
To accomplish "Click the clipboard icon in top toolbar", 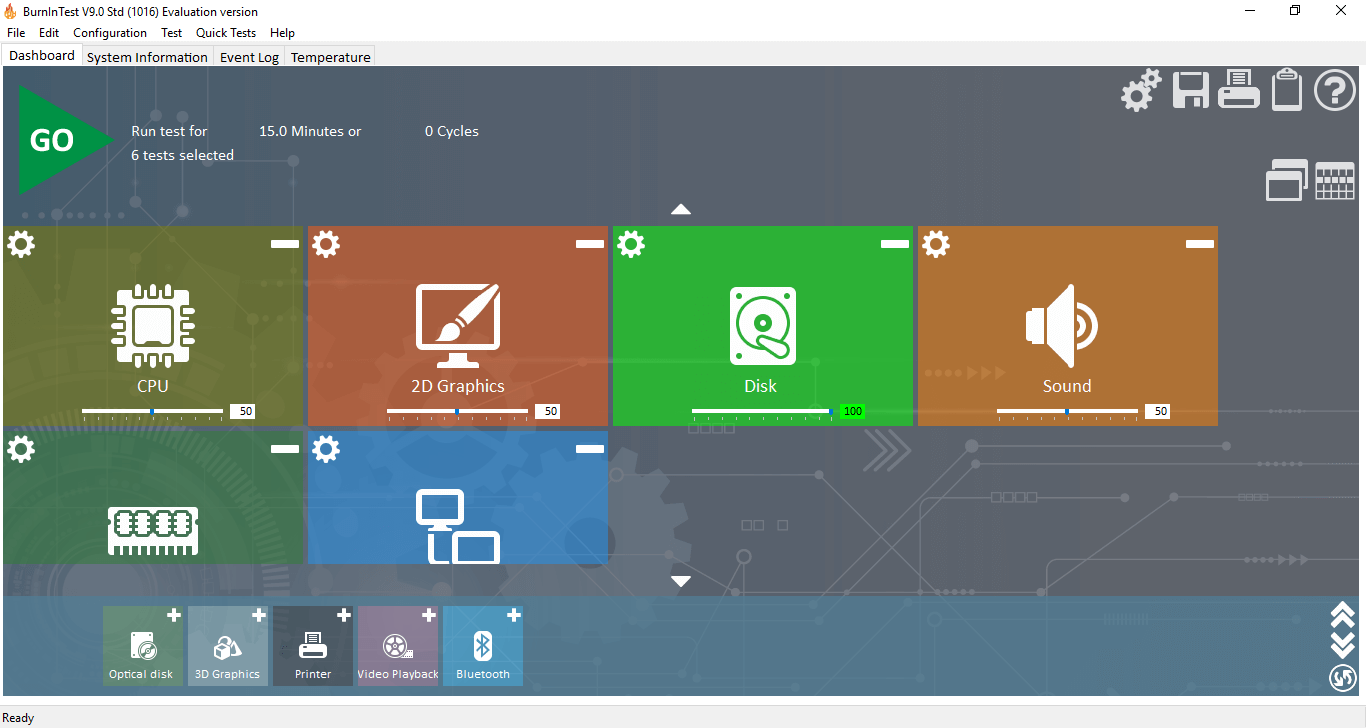I will click(x=1286, y=91).
